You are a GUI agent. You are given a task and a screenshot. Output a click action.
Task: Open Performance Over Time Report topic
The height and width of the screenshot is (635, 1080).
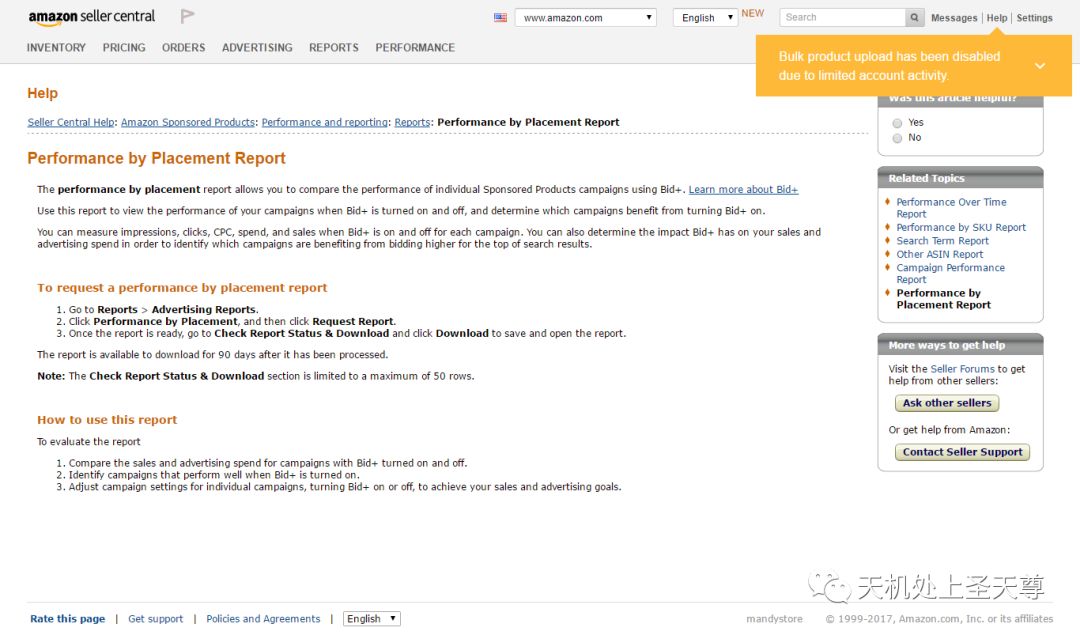coord(951,208)
